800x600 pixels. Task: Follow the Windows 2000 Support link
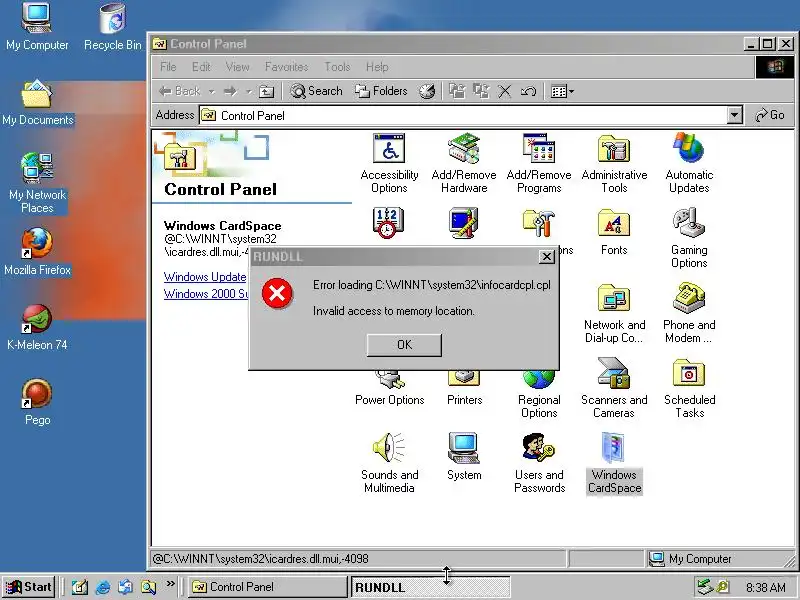(x=206, y=294)
